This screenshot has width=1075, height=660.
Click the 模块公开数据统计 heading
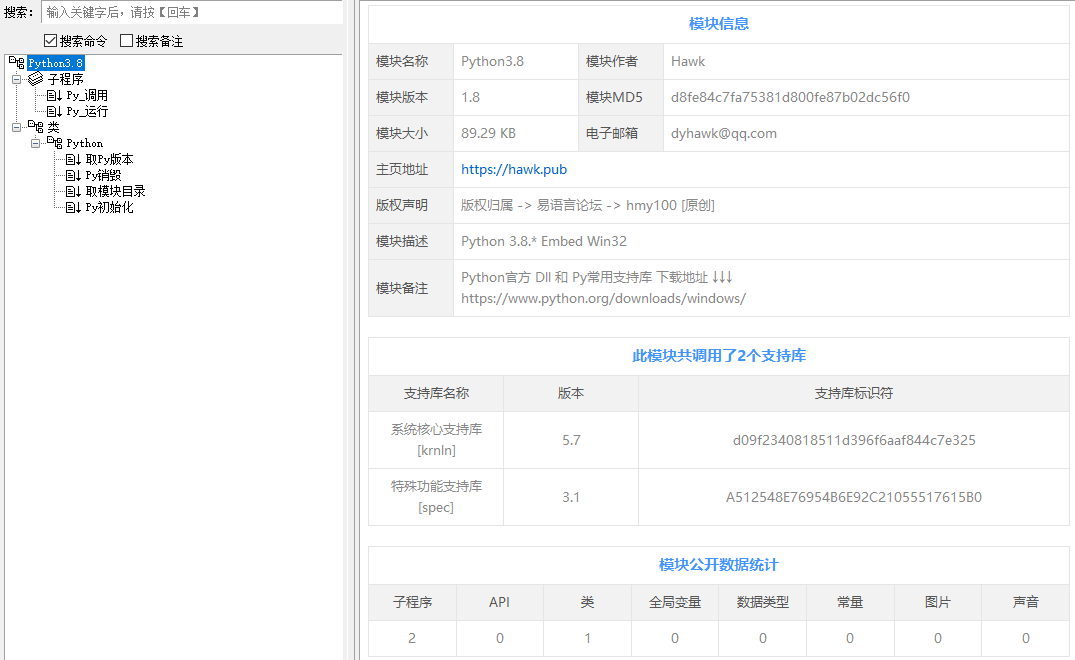tap(718, 564)
